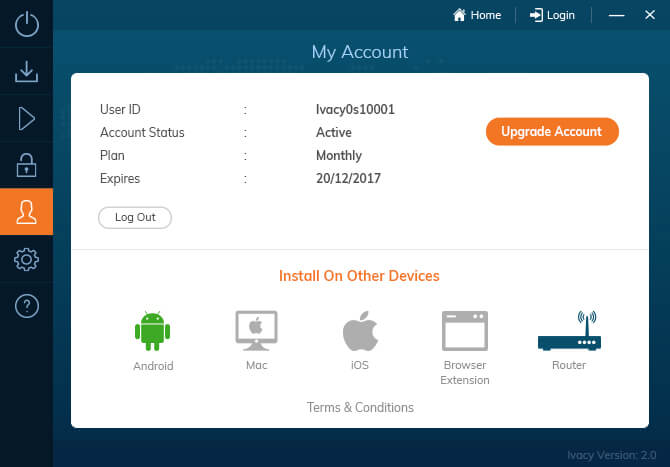Click the My Account page title
Viewport: 670px width, 467px height.
[360, 52]
